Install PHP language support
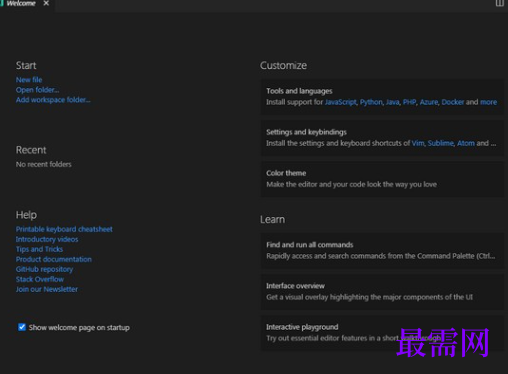Screen dimensions: 508x374 pos(409,102)
